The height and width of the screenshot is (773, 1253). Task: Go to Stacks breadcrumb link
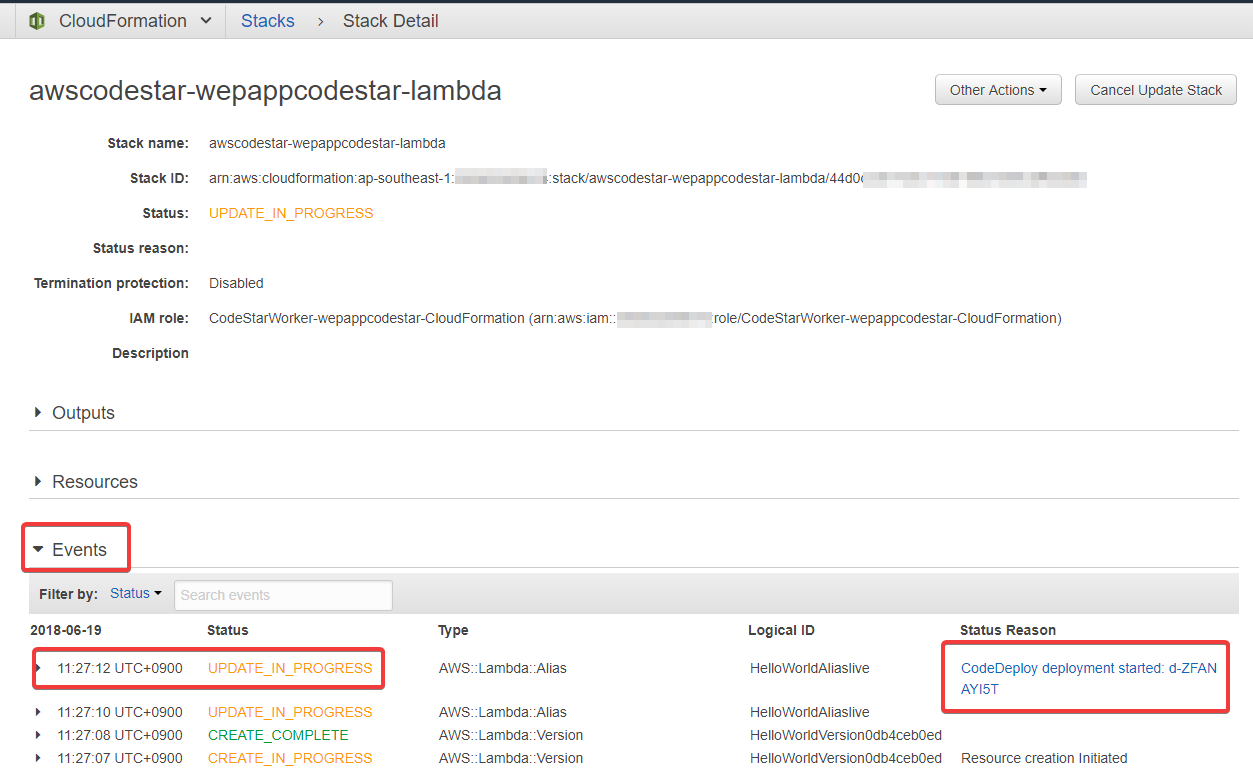tap(268, 21)
